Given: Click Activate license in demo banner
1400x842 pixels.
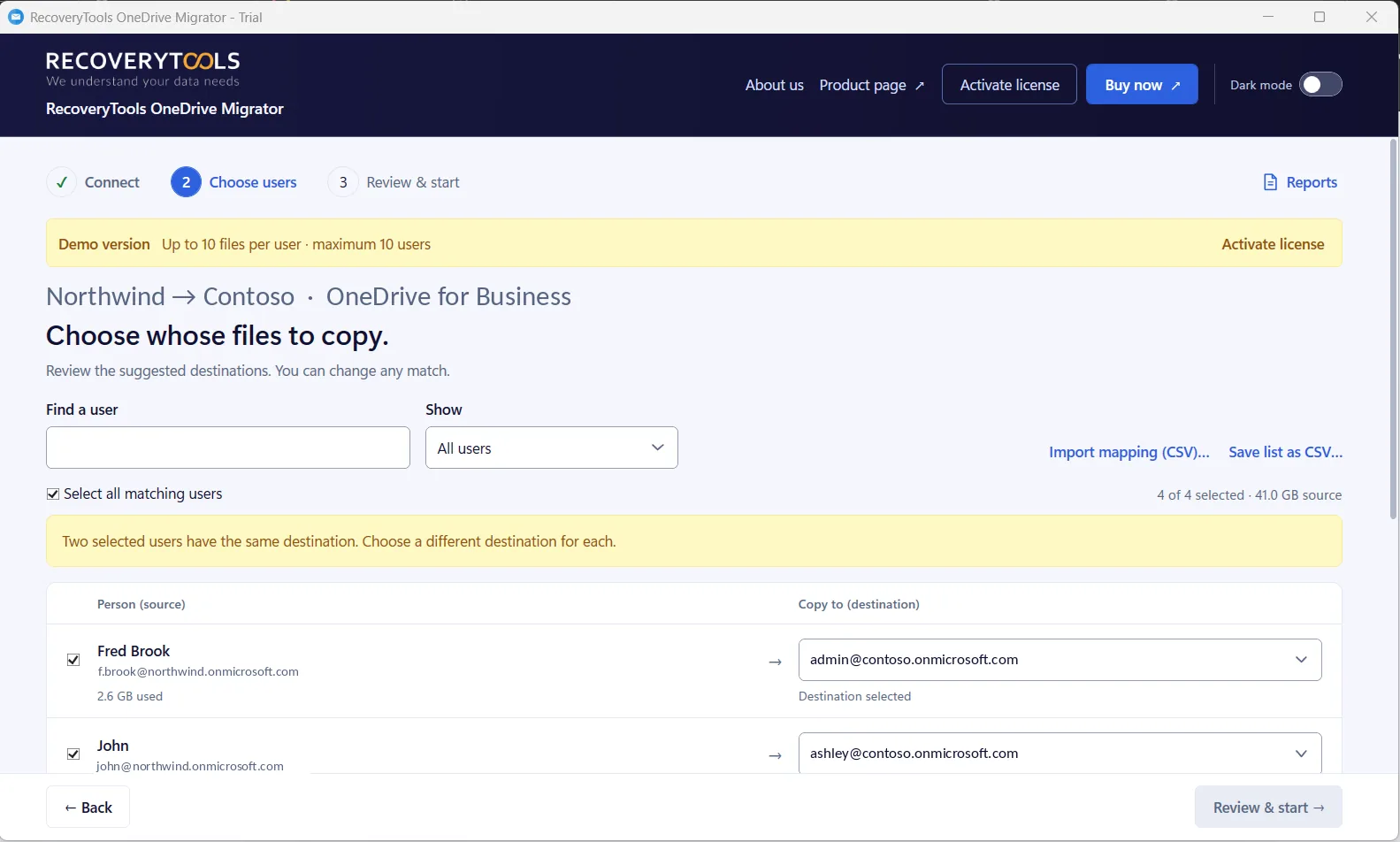Looking at the screenshot, I should (x=1273, y=244).
